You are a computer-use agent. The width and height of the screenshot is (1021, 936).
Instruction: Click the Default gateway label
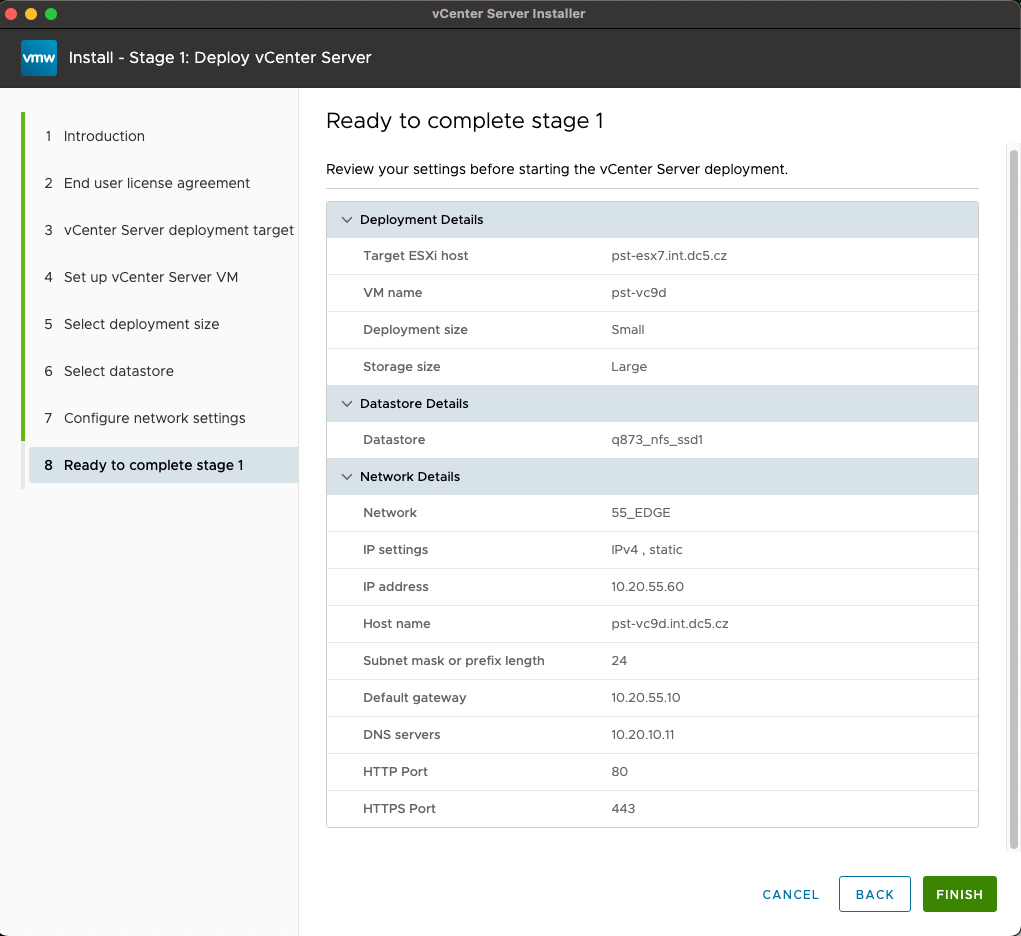[414, 698]
